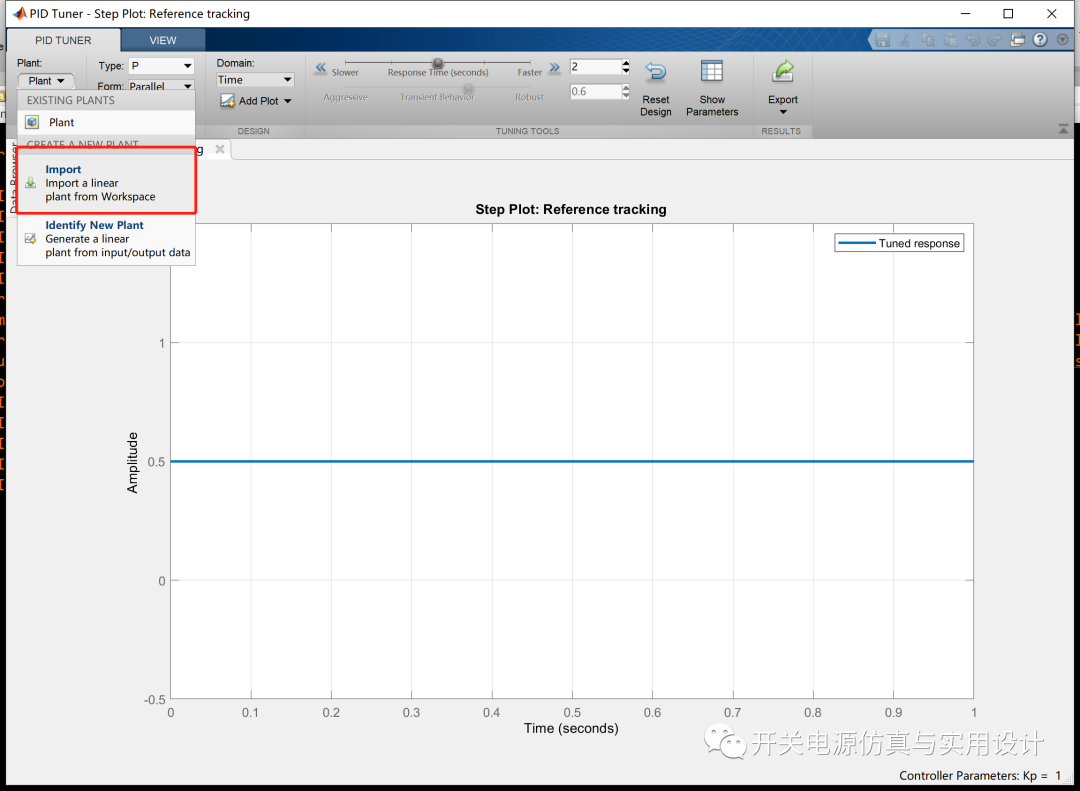Select Import plant from Workspace
This screenshot has width=1080, height=791.
click(107, 183)
